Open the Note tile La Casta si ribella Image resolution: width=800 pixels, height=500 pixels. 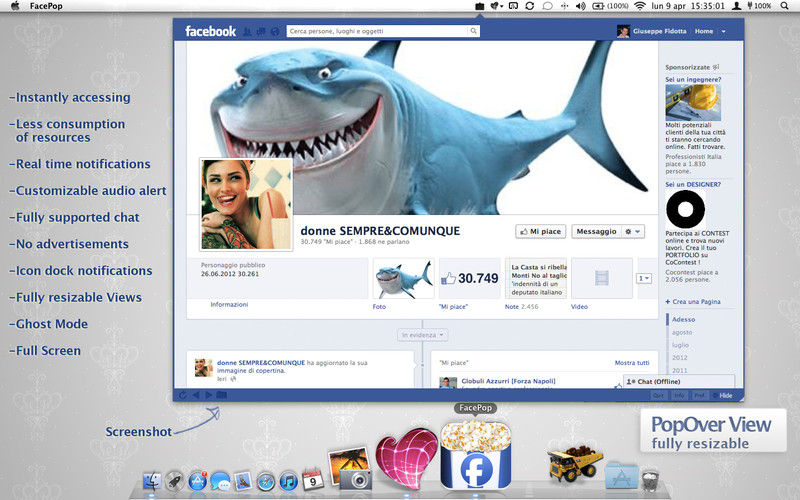coord(536,278)
